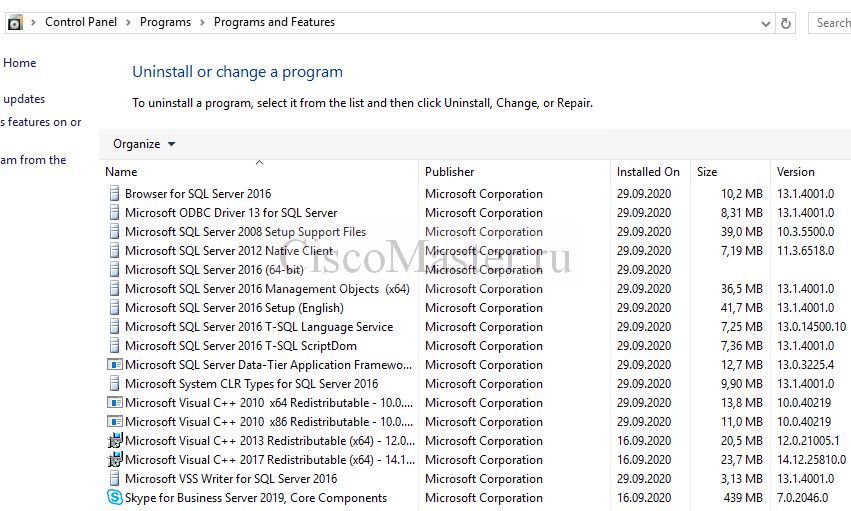Click the 39,0 MB size cell
This screenshot has height=511, width=851.
pyautogui.click(x=742, y=232)
